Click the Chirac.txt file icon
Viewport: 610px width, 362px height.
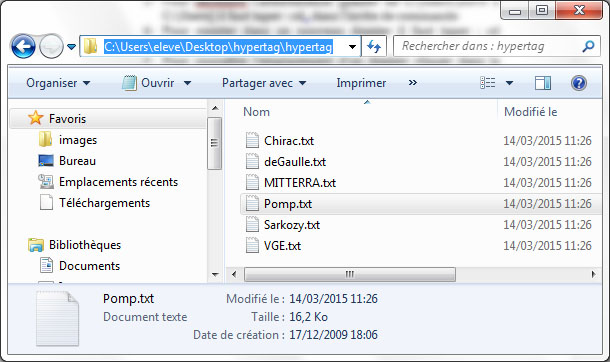click(252, 140)
